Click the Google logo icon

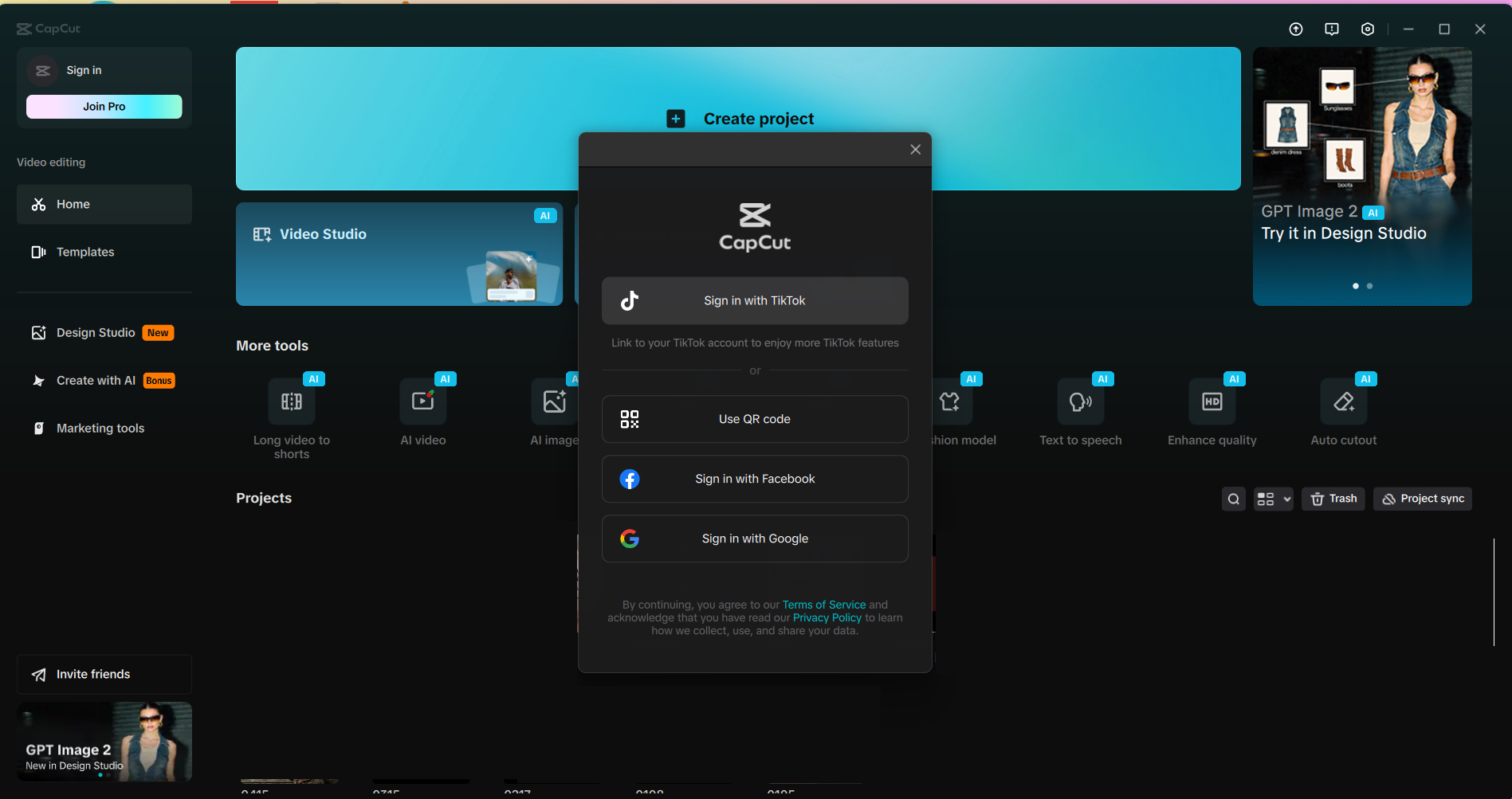click(x=630, y=539)
